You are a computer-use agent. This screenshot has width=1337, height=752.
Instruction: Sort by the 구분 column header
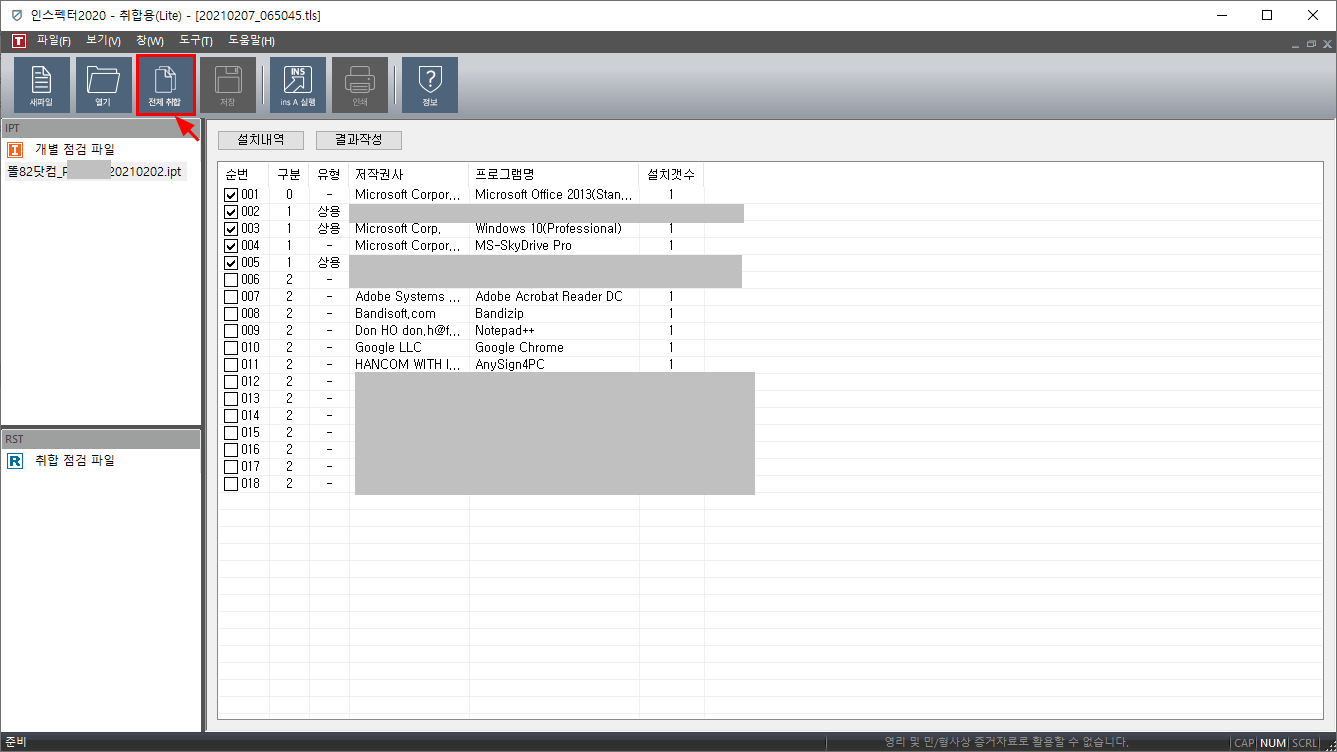pyautogui.click(x=289, y=175)
